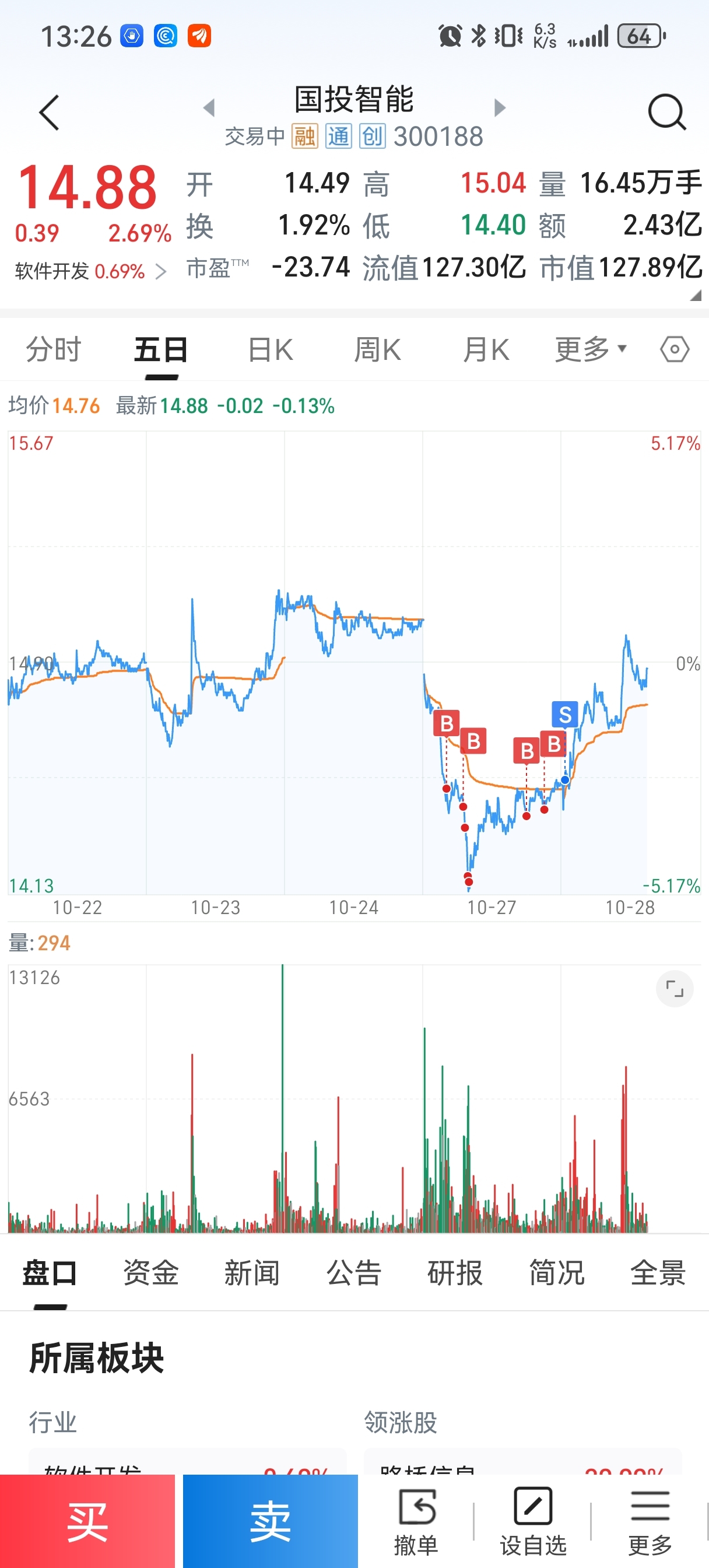Screen dimensions: 709x1568
Task: Switch to previous stock with left triangle
Action: tap(209, 108)
